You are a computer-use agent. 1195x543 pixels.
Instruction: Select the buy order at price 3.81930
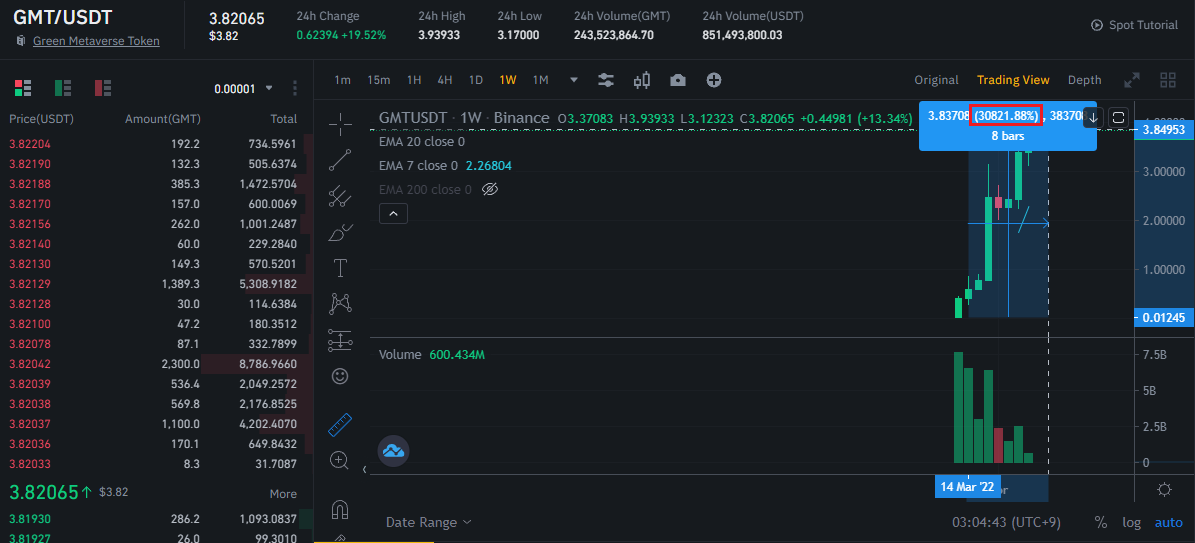156,519
